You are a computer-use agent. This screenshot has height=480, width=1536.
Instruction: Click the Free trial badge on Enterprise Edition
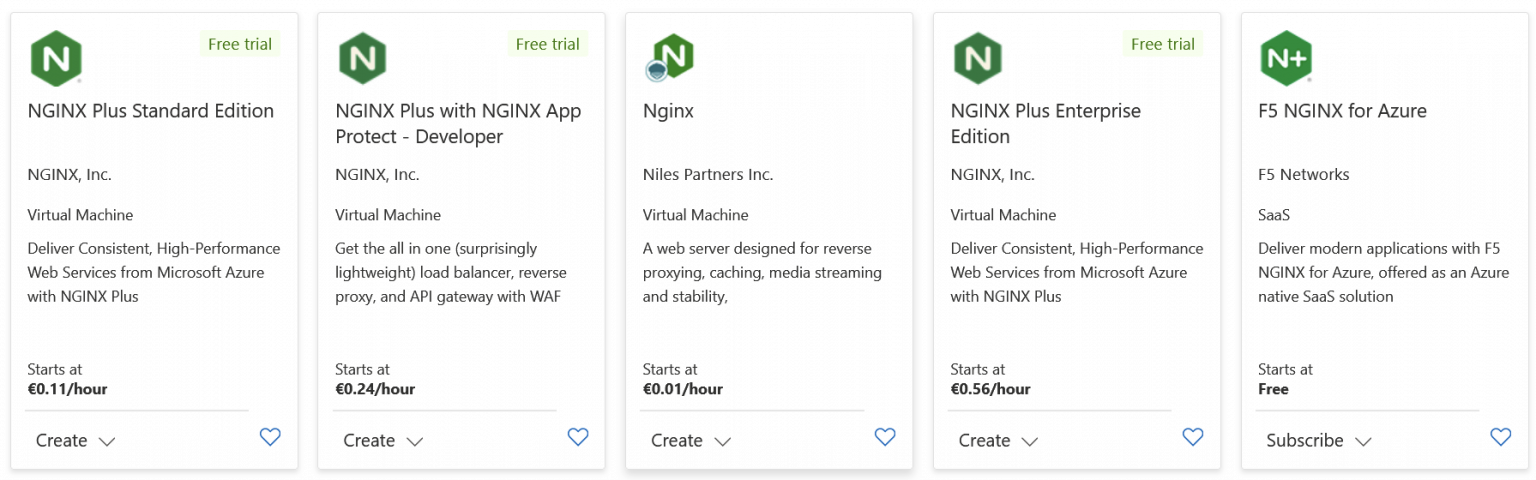tap(1163, 44)
